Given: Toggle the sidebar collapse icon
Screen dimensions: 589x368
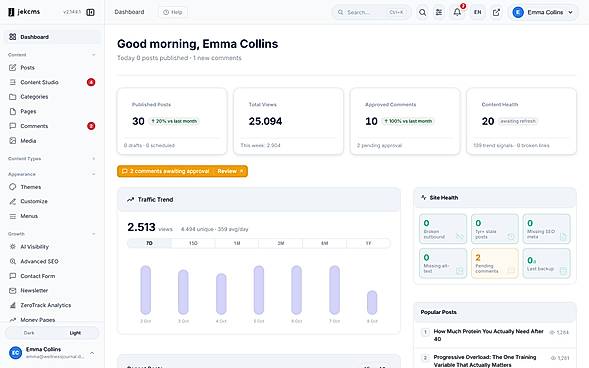Looking at the screenshot, I should point(90,12).
